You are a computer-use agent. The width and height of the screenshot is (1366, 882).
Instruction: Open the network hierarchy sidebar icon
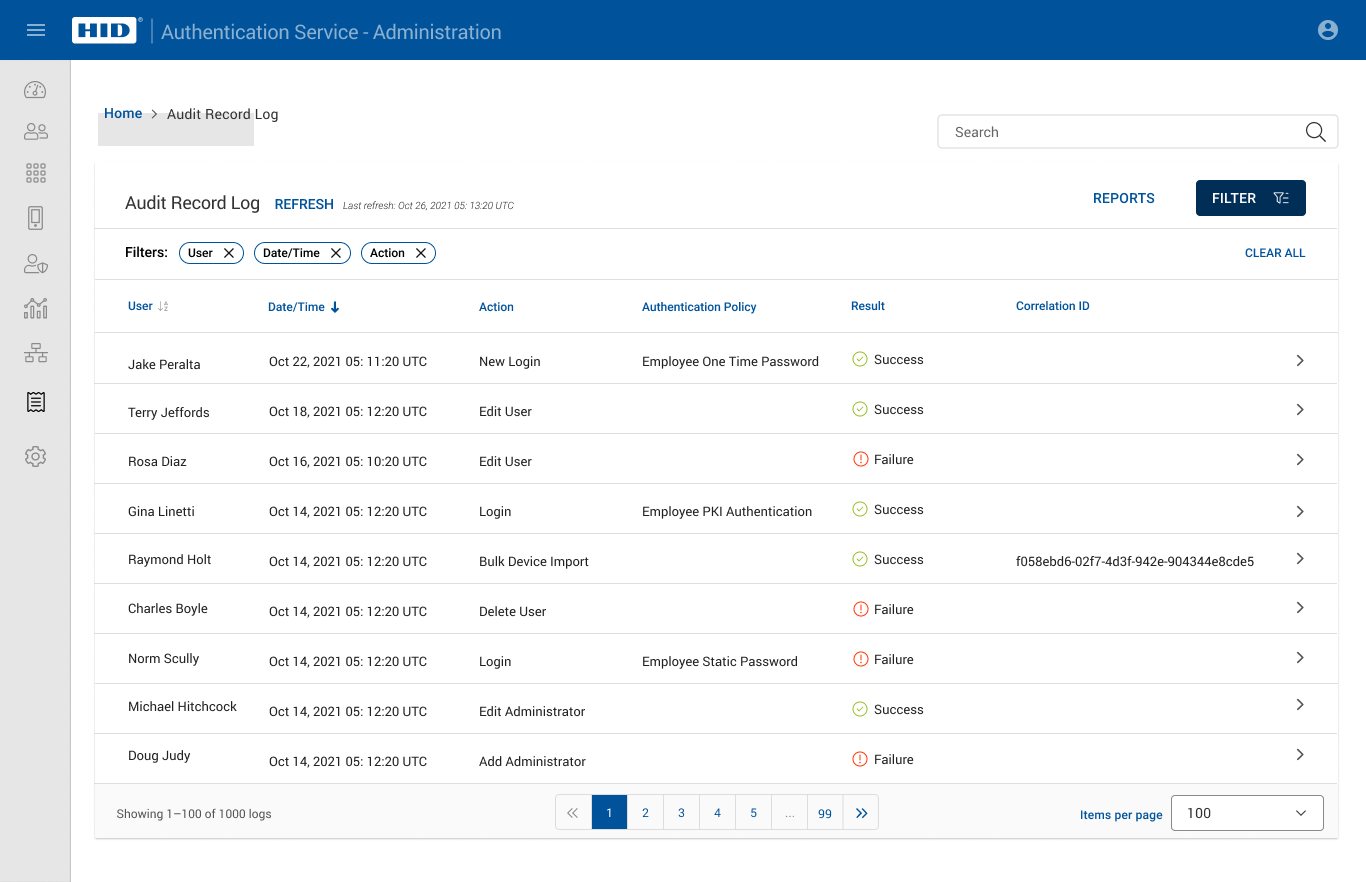pos(35,353)
